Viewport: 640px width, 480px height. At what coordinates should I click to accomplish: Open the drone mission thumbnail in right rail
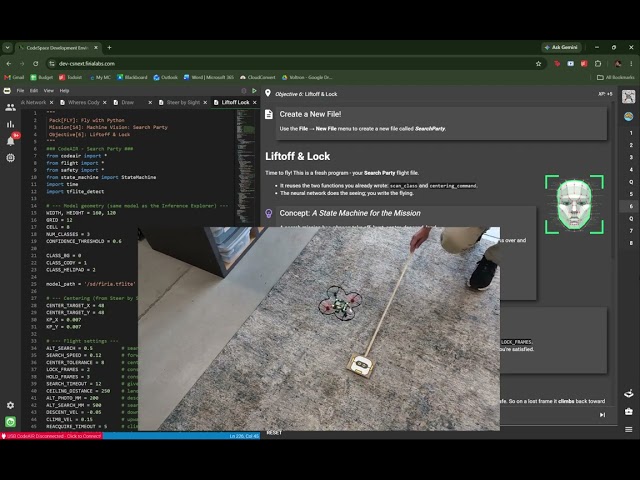pos(629,97)
